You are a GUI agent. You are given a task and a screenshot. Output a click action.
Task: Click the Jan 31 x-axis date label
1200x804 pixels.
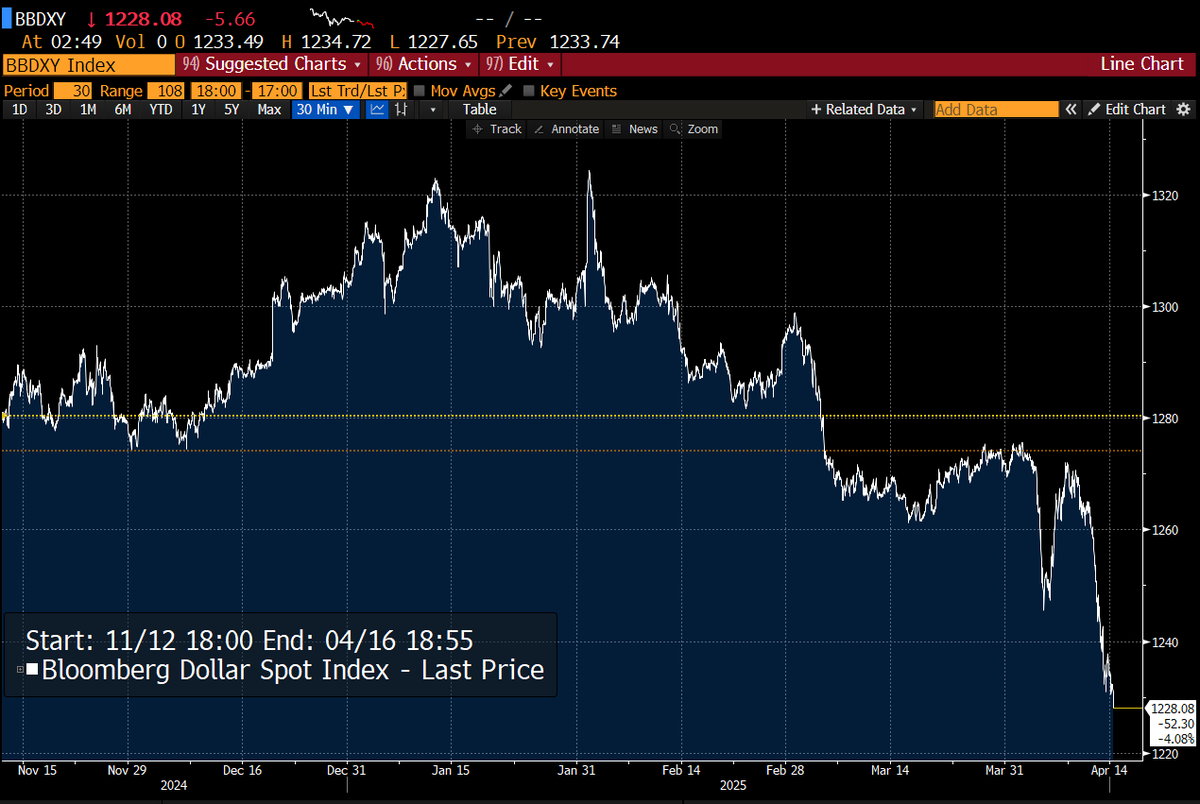click(576, 771)
